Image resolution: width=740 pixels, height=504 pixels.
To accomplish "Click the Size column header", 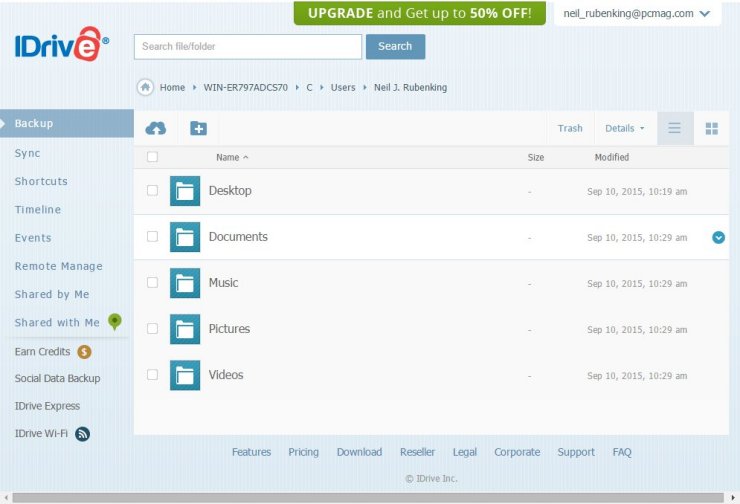I will (536, 158).
